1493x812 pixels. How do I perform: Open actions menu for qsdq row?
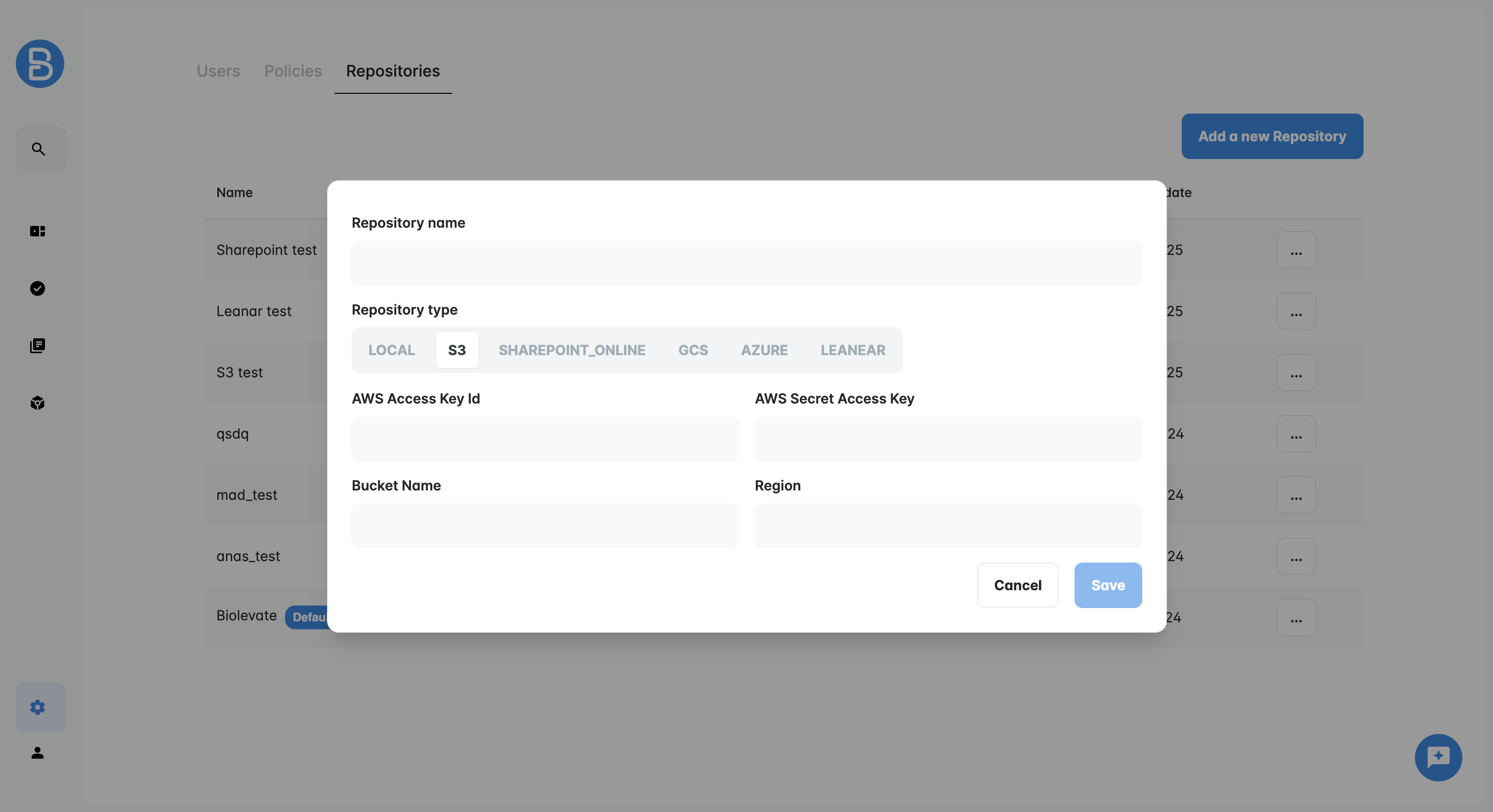click(1296, 434)
